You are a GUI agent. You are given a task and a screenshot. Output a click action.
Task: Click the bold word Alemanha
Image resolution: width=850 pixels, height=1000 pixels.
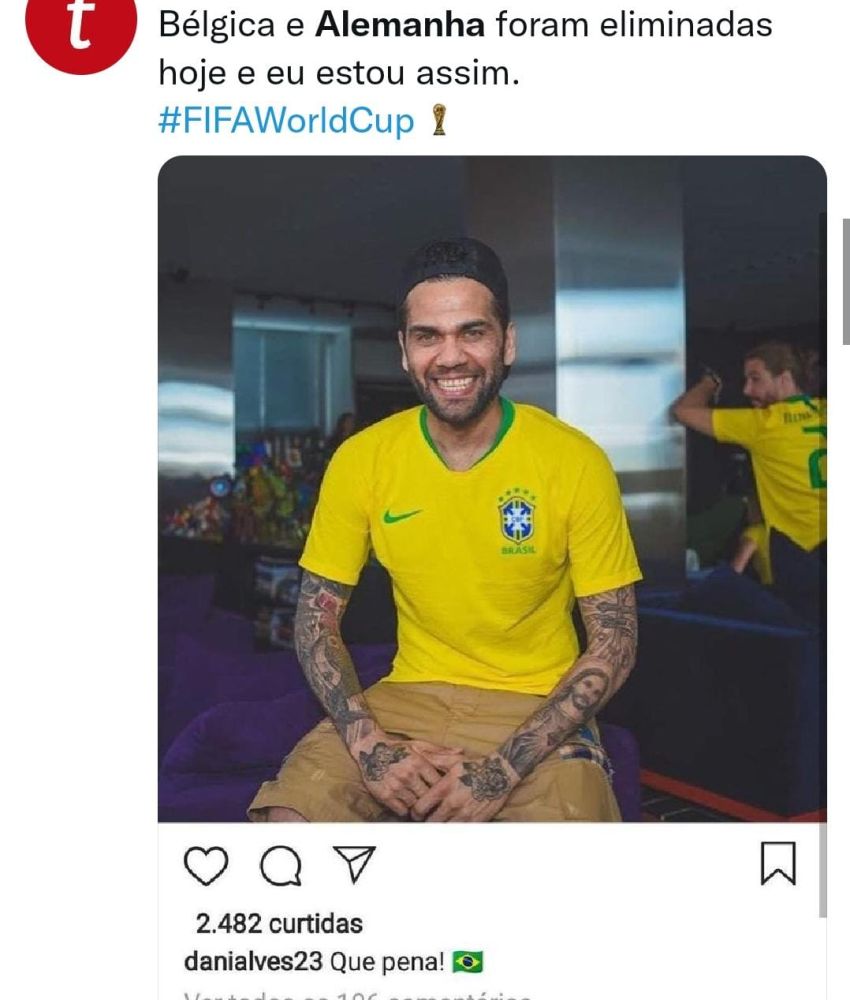coord(400,26)
